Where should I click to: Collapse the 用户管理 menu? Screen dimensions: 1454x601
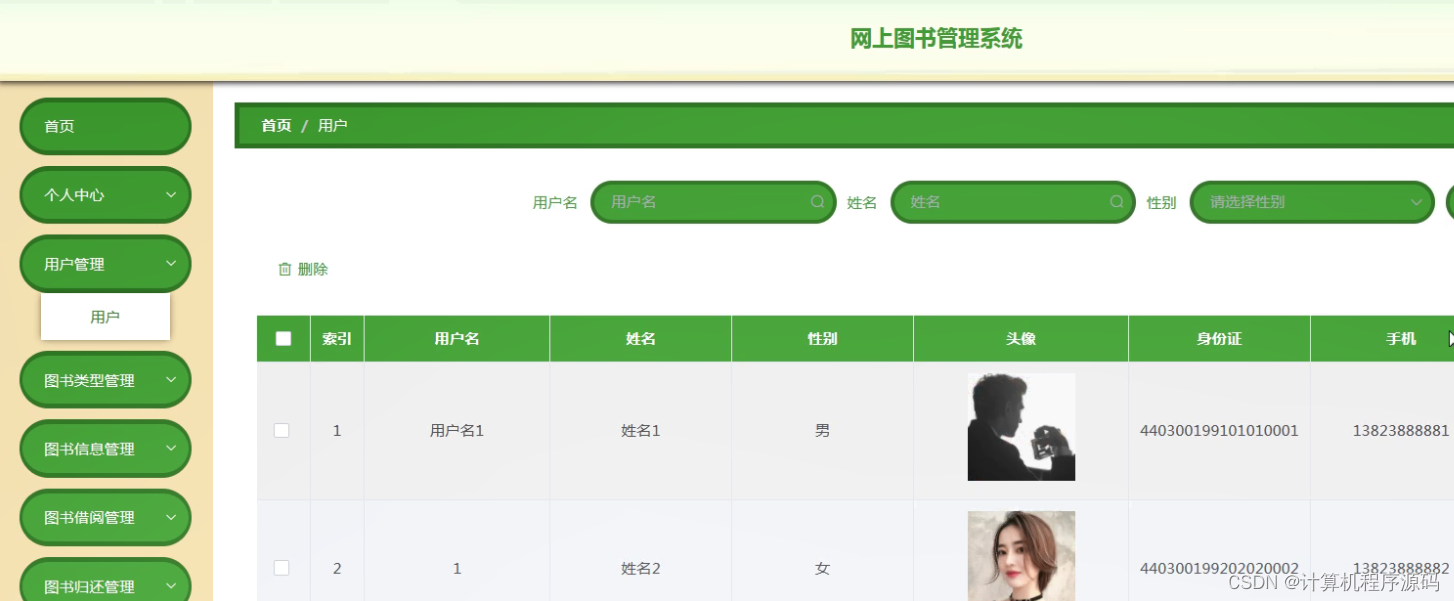[x=105, y=263]
